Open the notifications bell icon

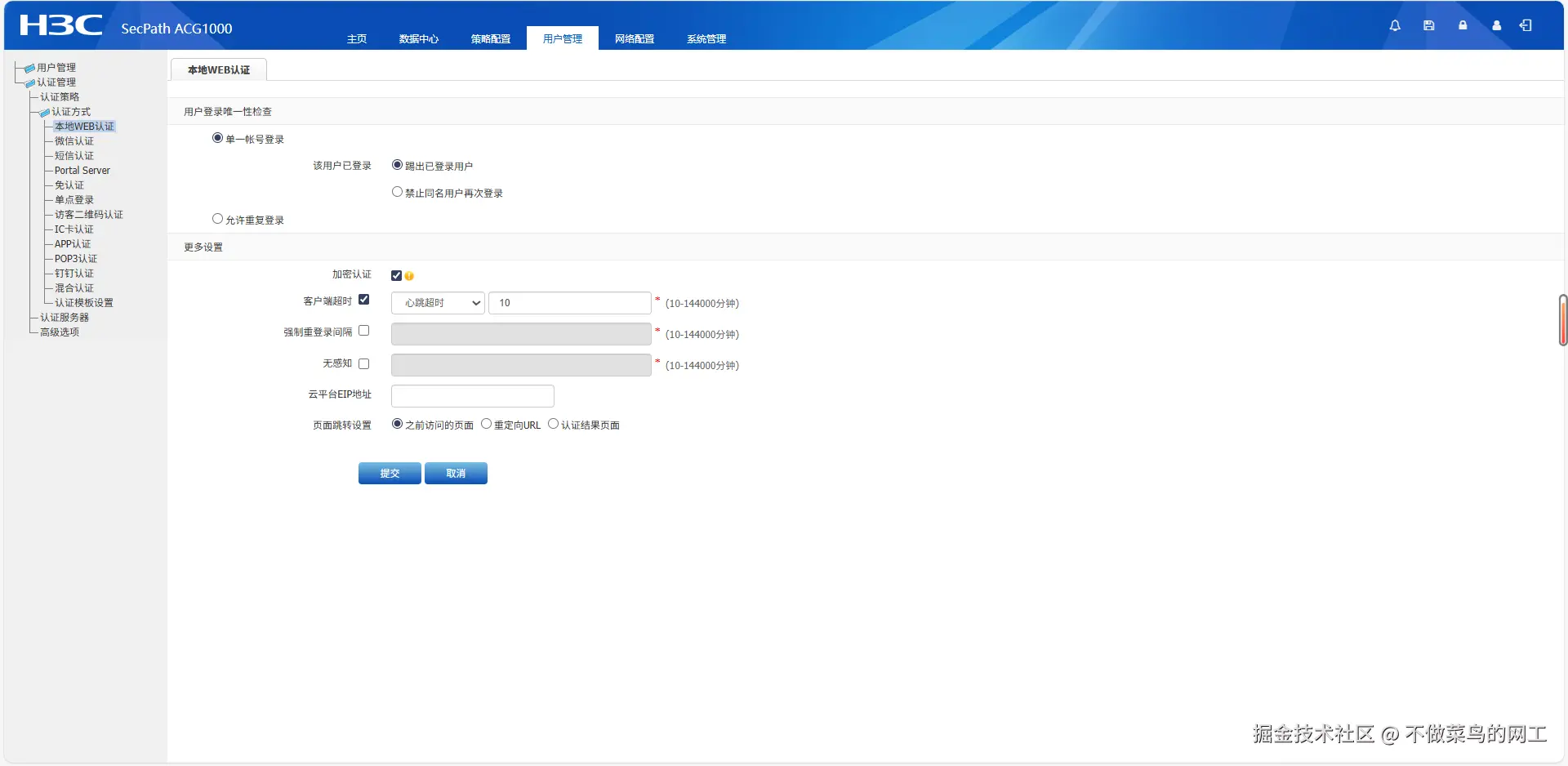coord(1395,25)
